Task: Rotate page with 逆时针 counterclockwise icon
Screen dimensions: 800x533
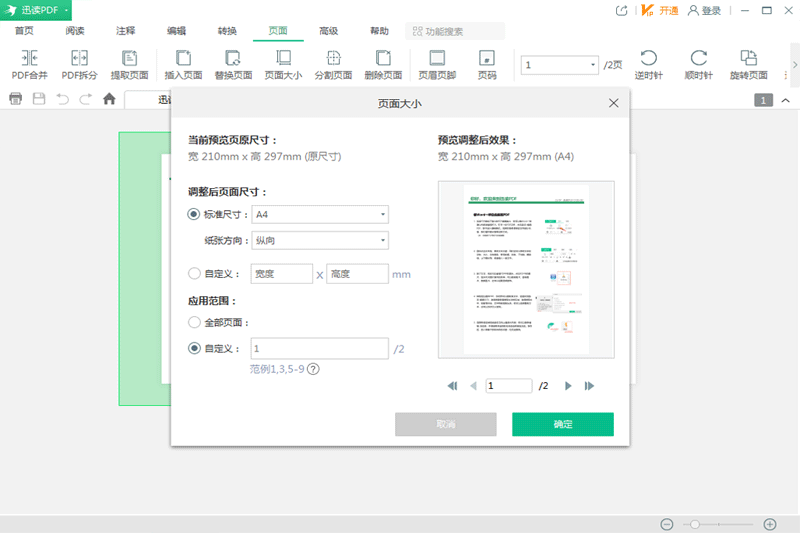Action: point(648,58)
